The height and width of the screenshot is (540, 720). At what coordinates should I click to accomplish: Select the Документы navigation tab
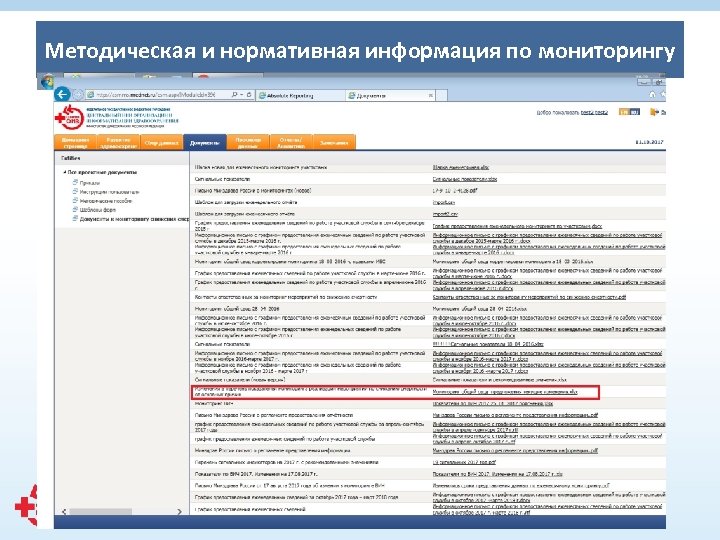point(205,142)
